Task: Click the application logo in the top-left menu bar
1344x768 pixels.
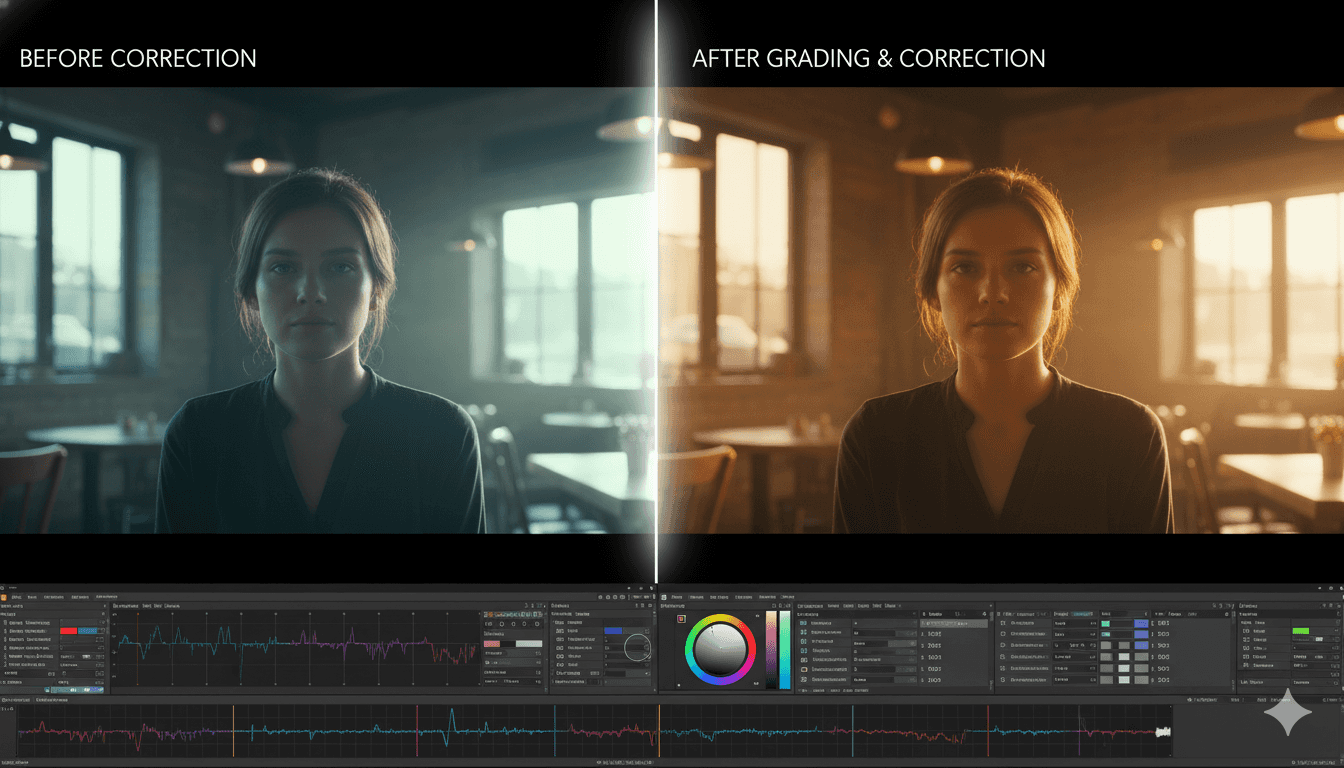Action: [x=5, y=597]
